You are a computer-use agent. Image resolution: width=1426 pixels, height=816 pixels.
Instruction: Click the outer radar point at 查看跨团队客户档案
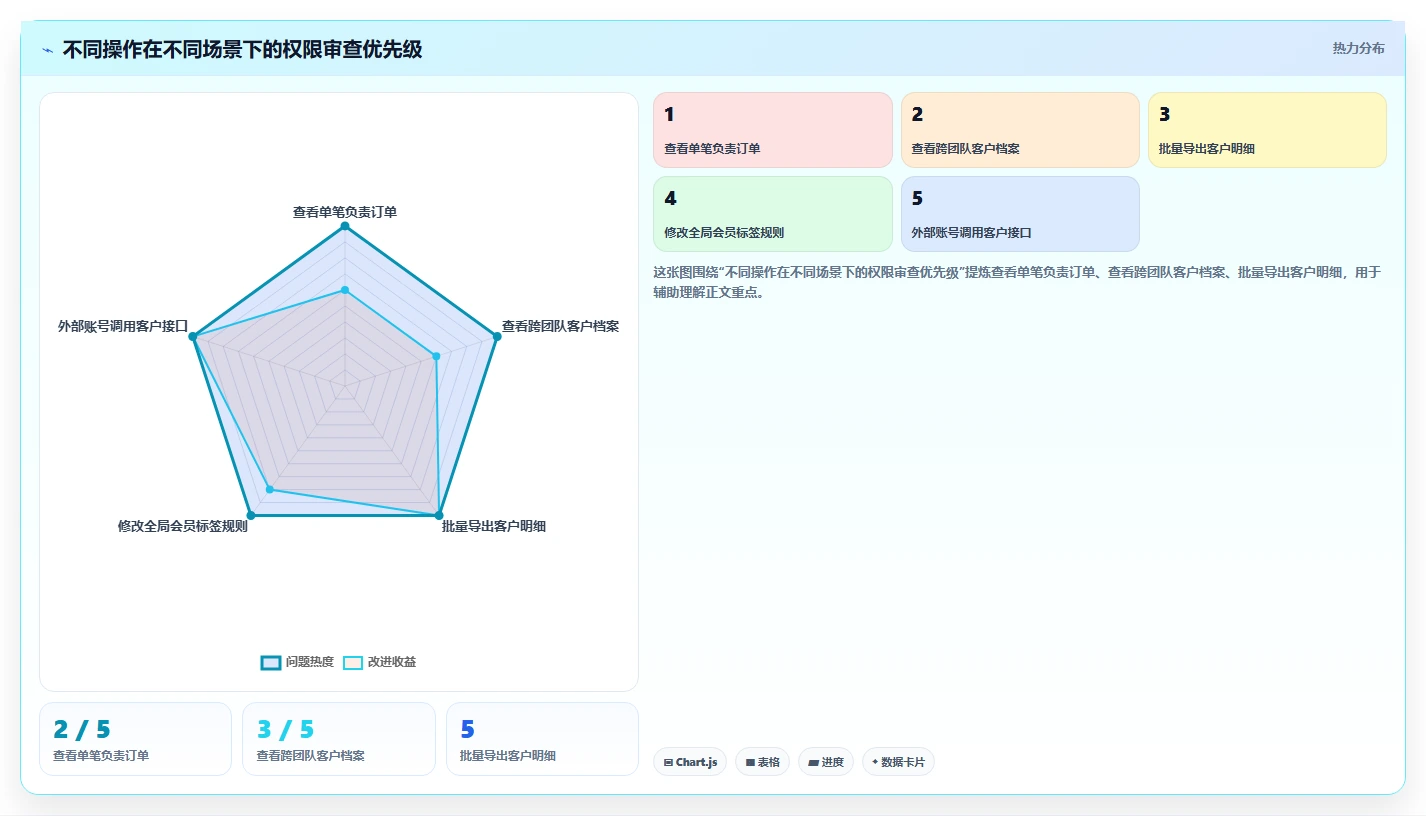(x=496, y=336)
